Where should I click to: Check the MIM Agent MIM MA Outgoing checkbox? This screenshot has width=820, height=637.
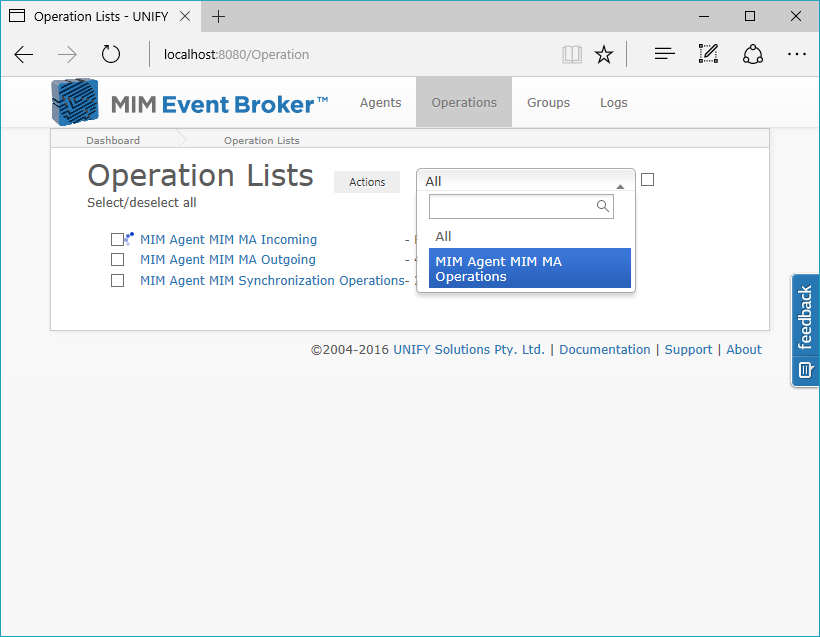click(117, 260)
